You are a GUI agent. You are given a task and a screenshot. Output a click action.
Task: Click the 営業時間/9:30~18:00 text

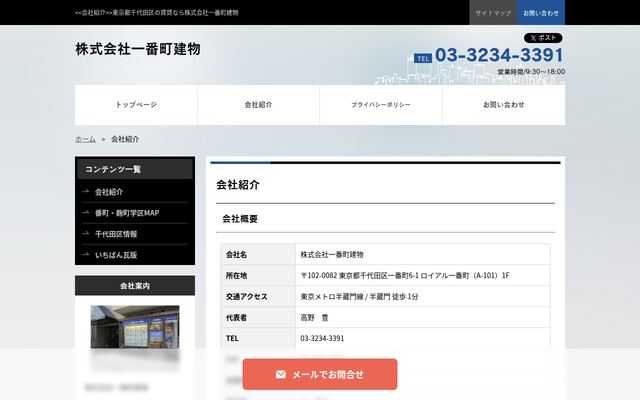(531, 72)
